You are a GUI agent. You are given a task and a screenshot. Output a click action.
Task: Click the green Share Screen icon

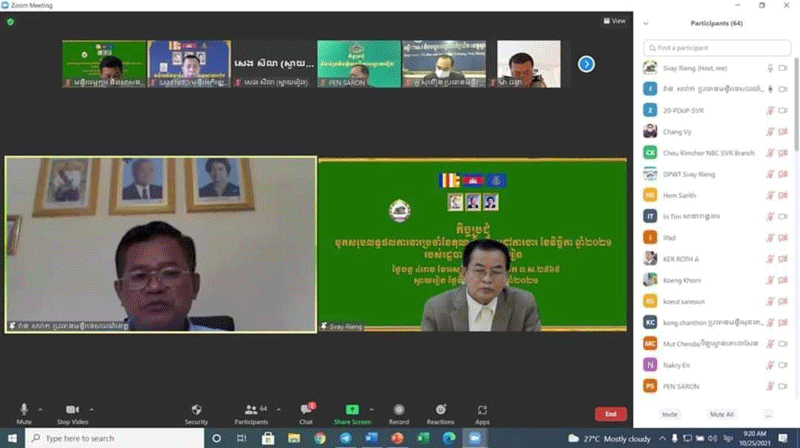tap(352, 412)
